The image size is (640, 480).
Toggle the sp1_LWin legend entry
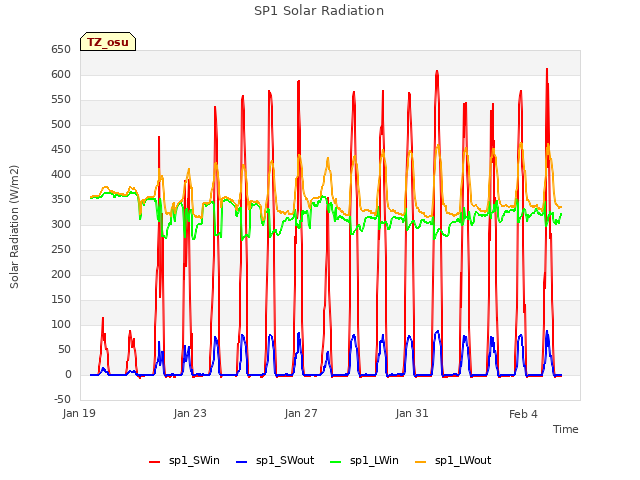point(364,460)
